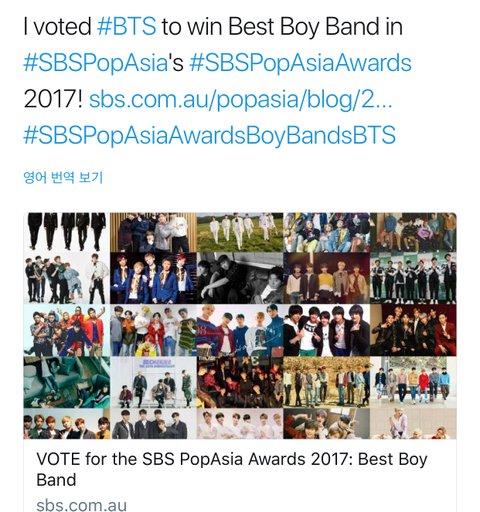Image resolution: width=480 pixels, height=512 pixels.
Task: Tap the black suits legs photo in collage
Action: (66, 232)
